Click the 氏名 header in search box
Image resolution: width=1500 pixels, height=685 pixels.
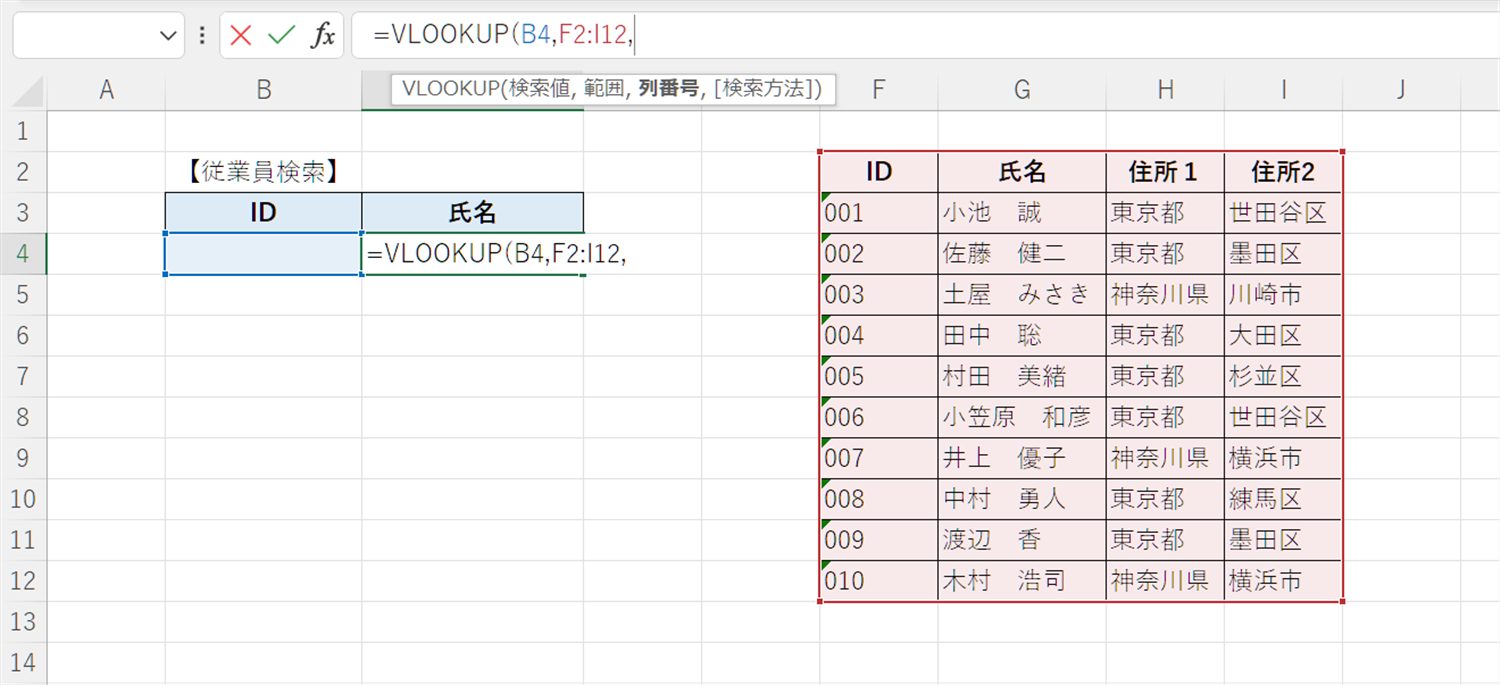click(x=472, y=213)
